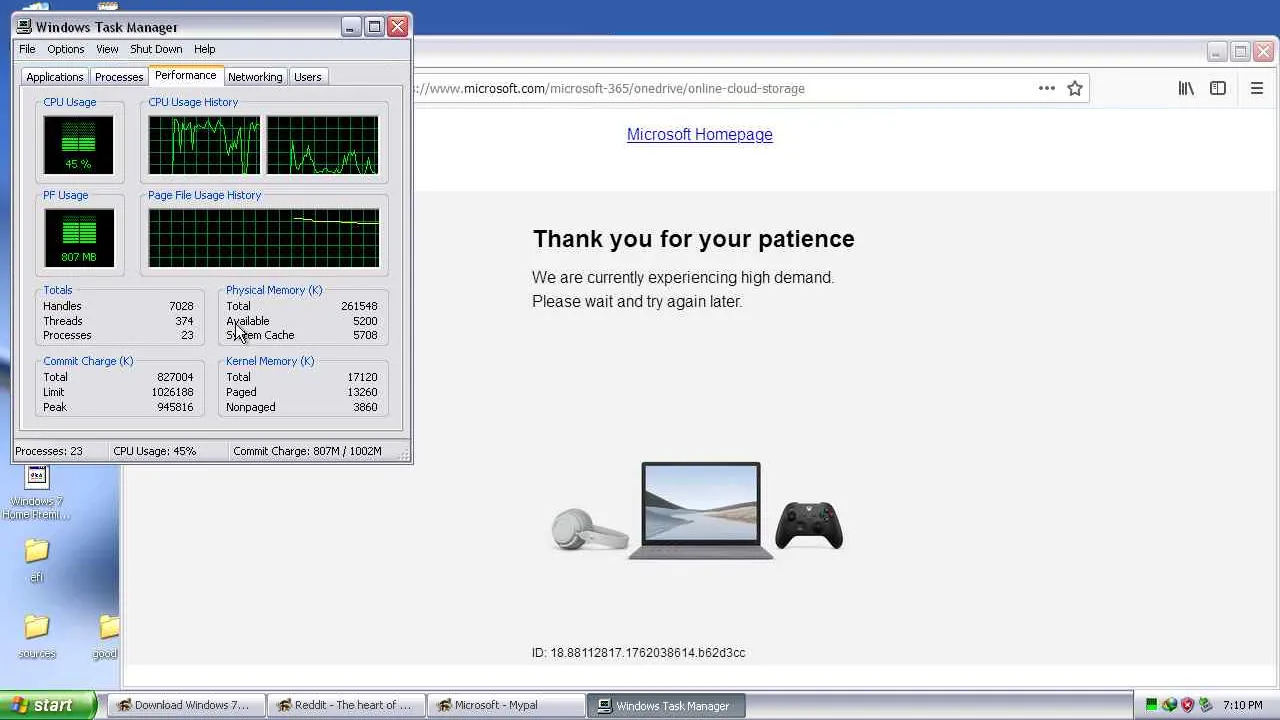This screenshot has width=1280, height=720.
Task: Click the Available memory value 5200
Action: (365, 321)
